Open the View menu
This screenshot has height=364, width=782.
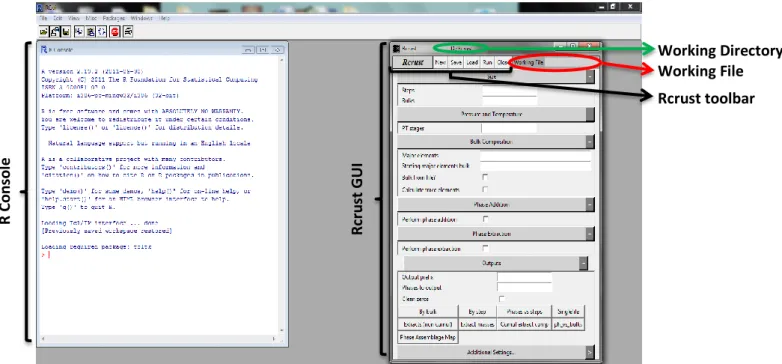[74, 18]
